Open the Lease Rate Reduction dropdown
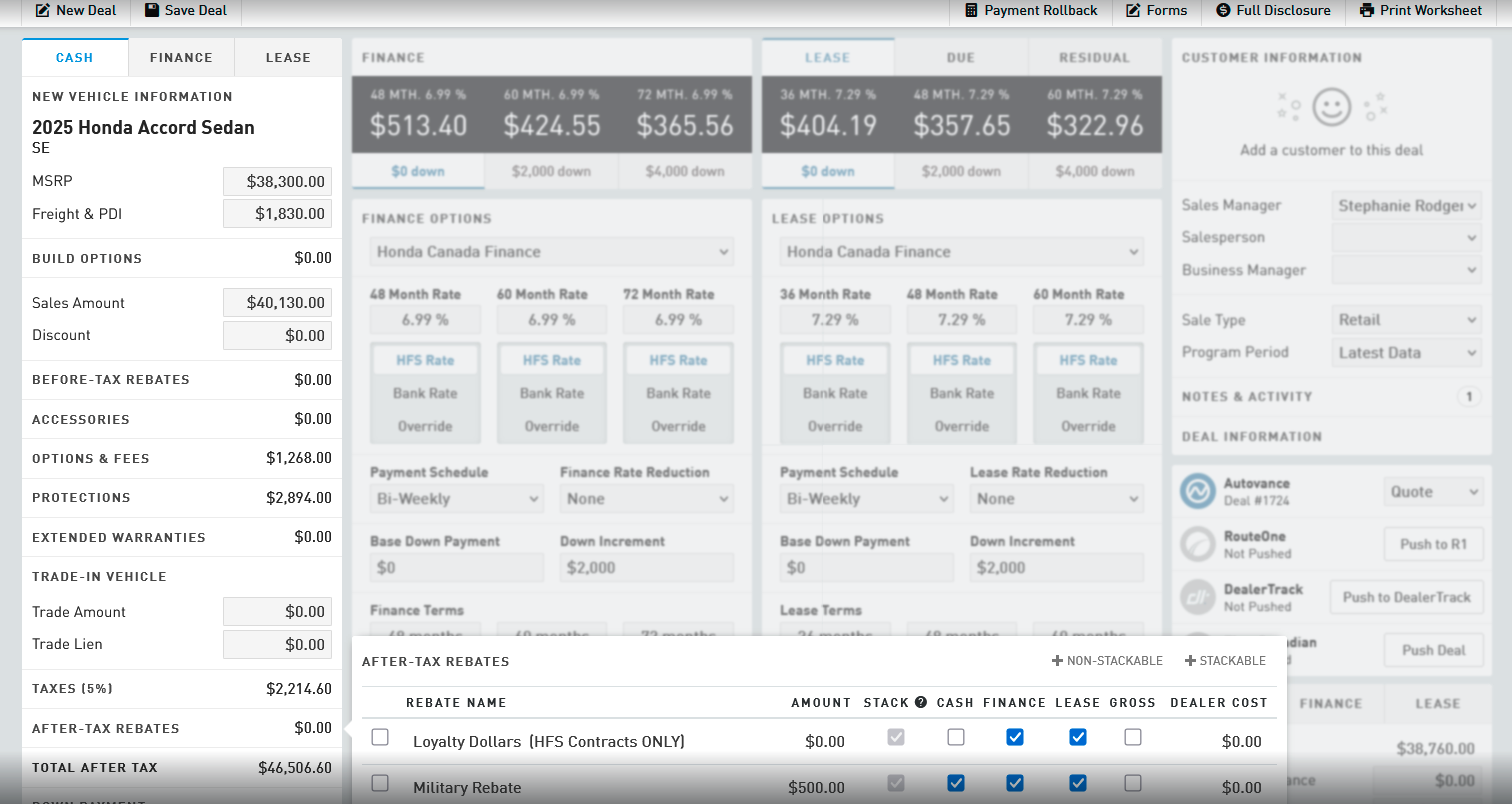Screen dimensions: 1512x804 [x=1057, y=499]
